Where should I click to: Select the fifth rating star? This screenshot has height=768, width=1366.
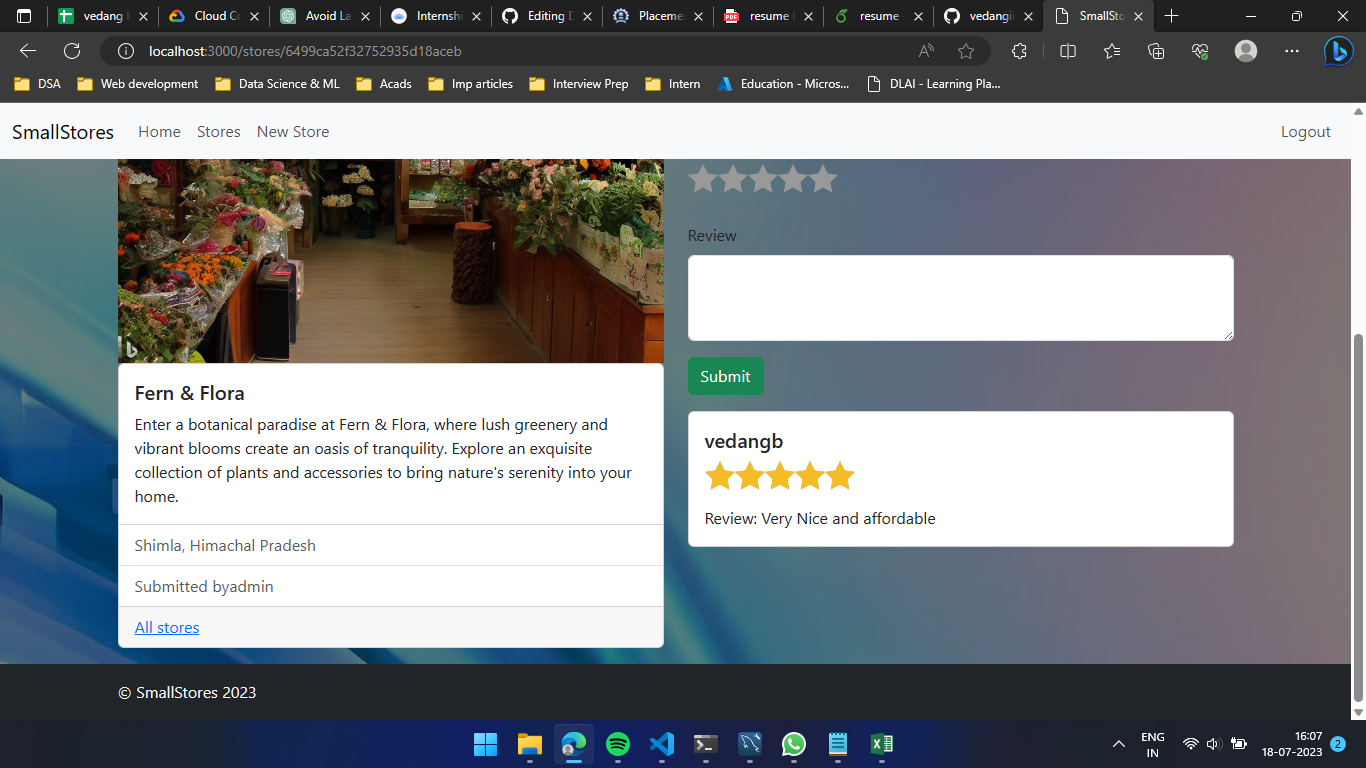822,178
